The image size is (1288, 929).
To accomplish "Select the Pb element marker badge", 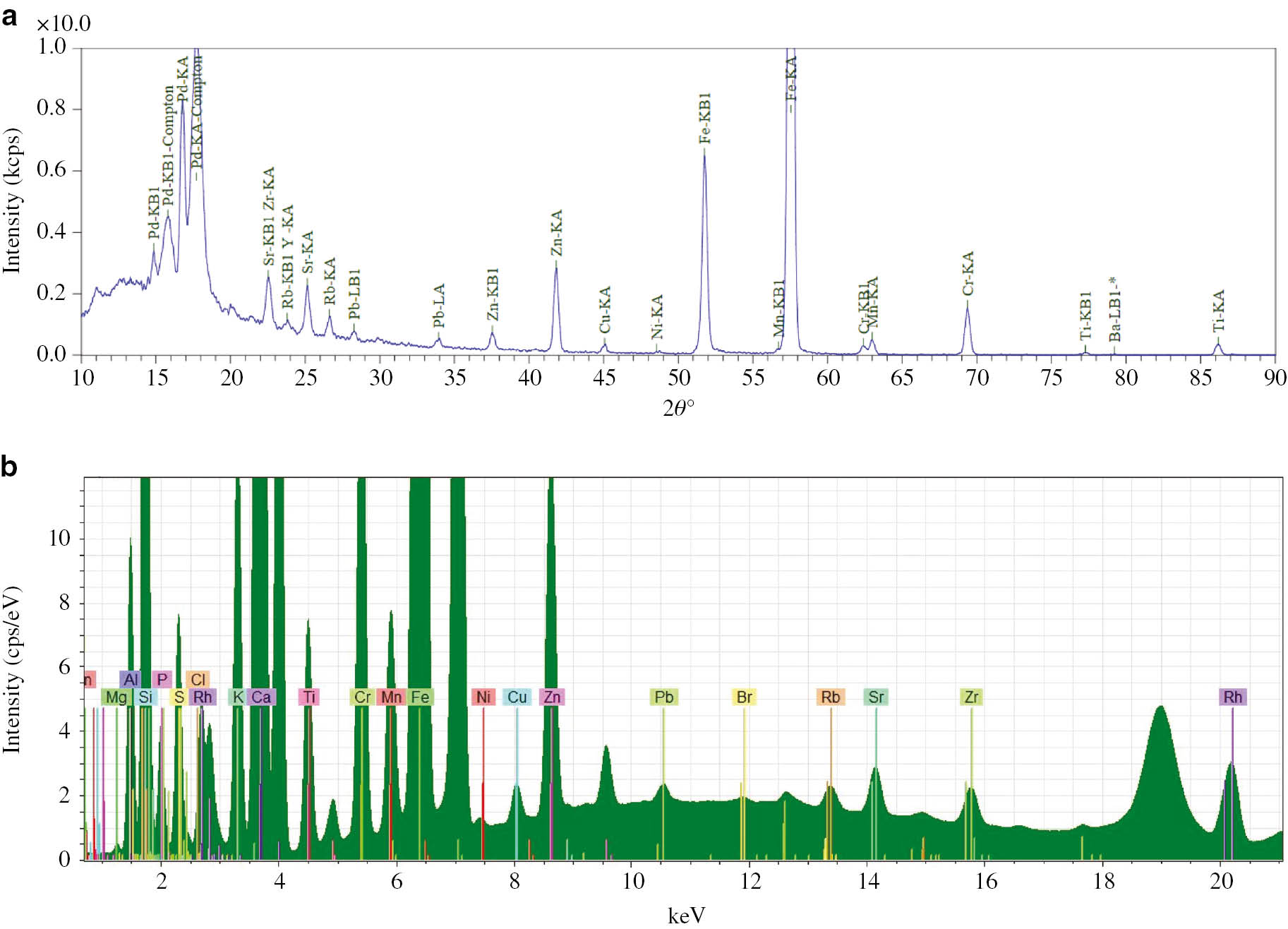I will coord(663,697).
